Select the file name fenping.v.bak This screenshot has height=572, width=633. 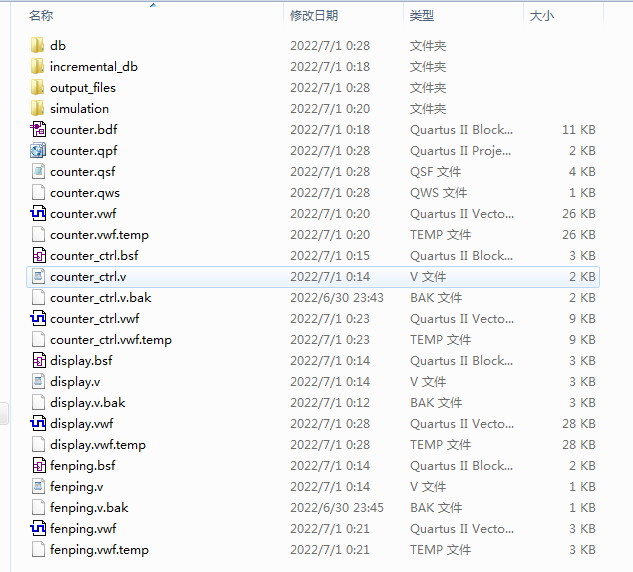[x=89, y=508]
